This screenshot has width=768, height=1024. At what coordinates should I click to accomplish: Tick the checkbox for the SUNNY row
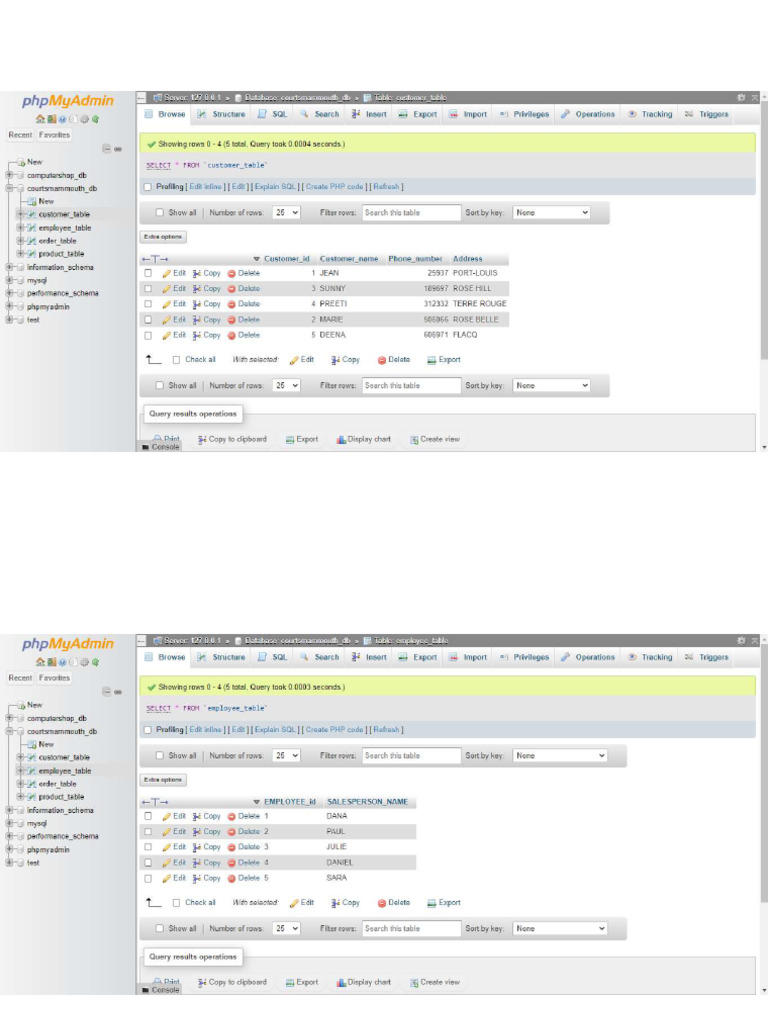click(148, 289)
